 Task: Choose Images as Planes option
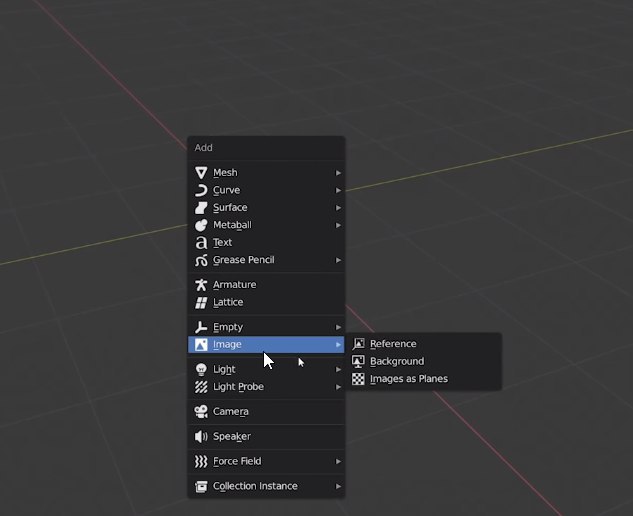coord(425,379)
